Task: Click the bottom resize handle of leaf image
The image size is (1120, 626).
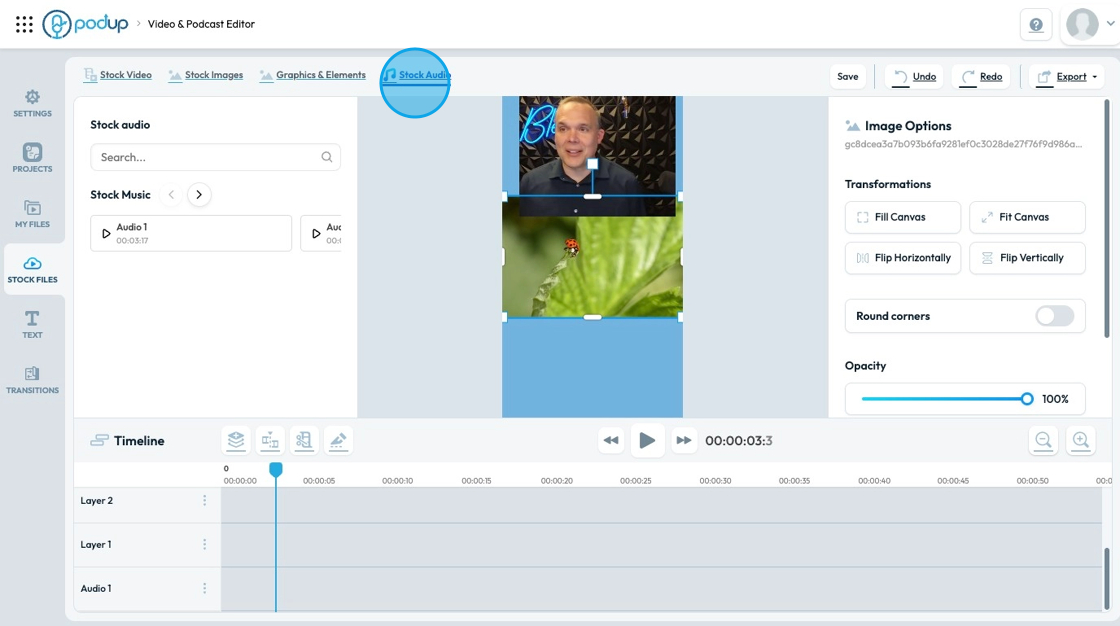Action: [592, 317]
